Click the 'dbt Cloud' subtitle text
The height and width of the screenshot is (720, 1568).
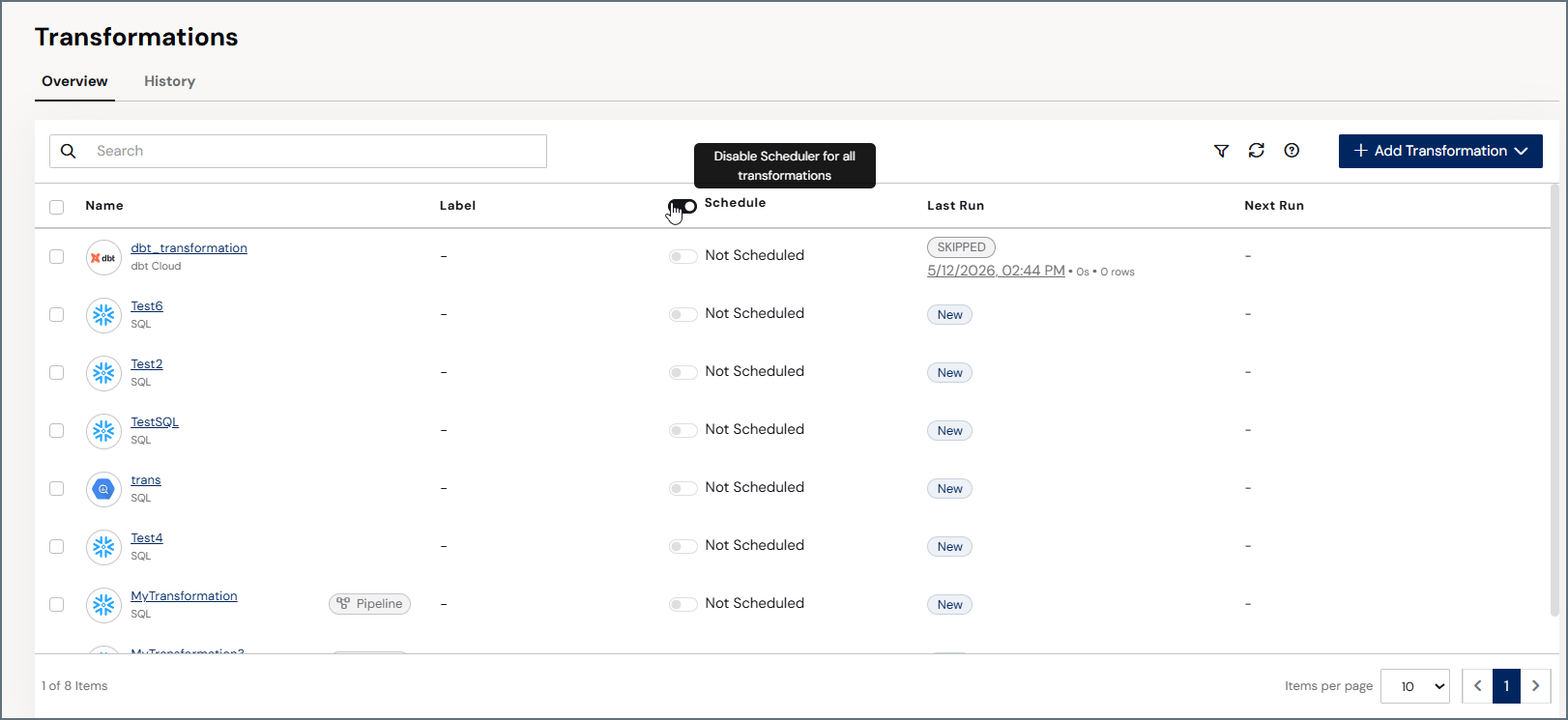coord(156,267)
